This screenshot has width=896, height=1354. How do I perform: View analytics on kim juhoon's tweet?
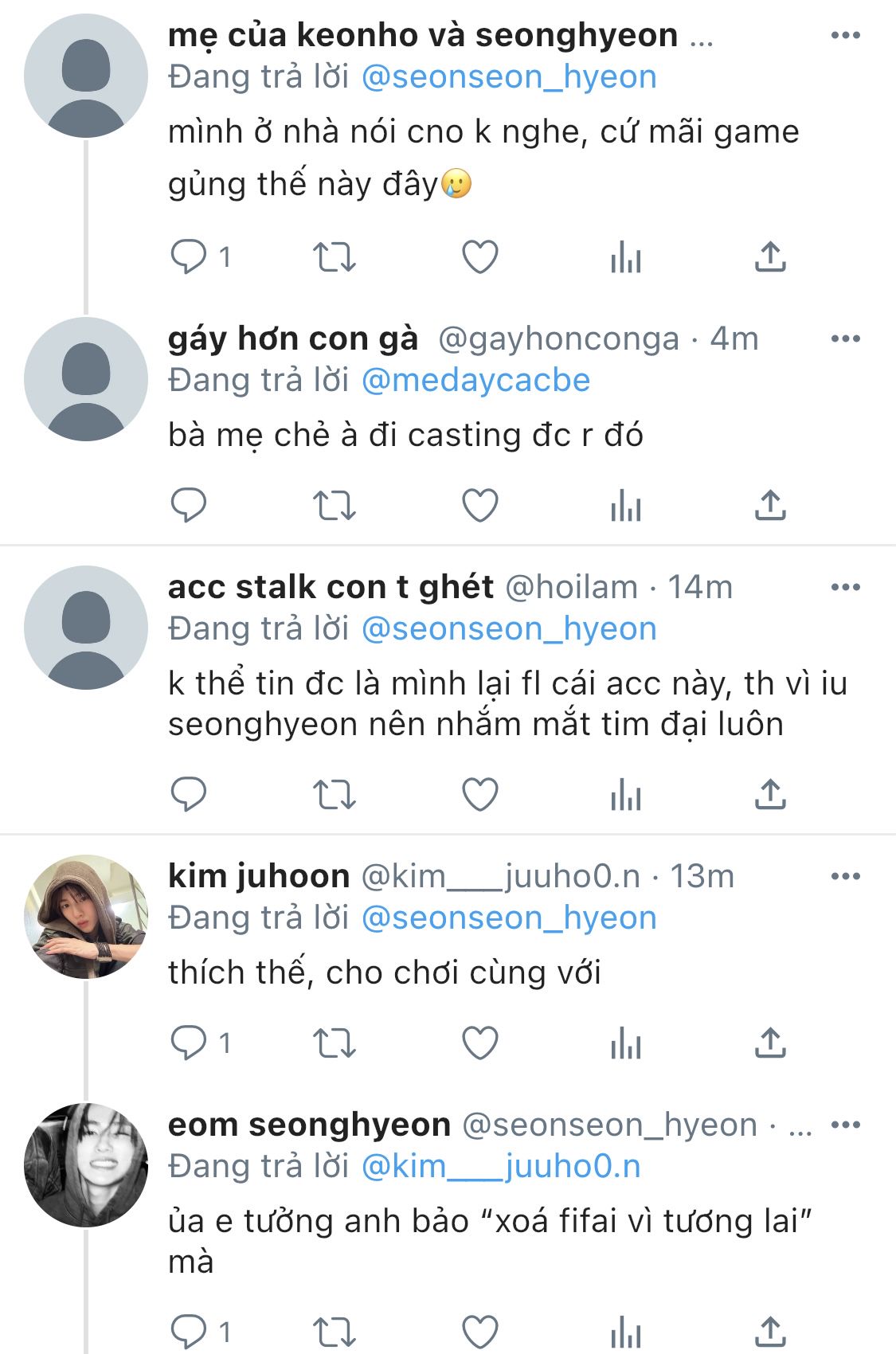626,1043
